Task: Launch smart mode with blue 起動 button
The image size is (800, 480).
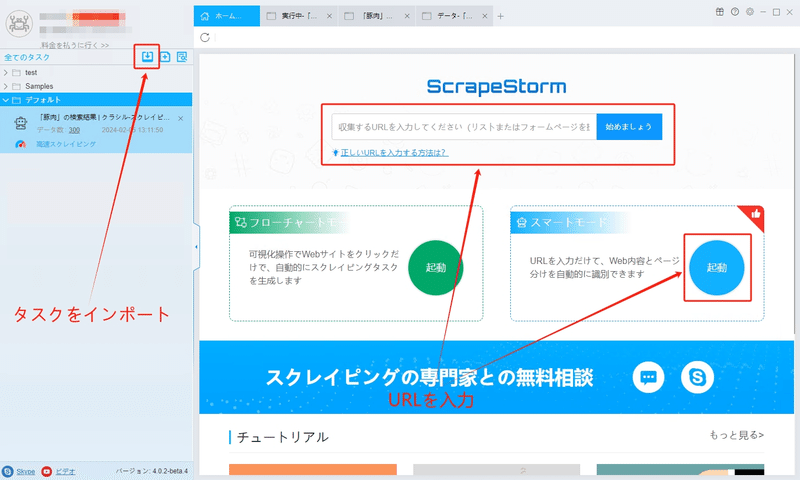Action: (716, 267)
